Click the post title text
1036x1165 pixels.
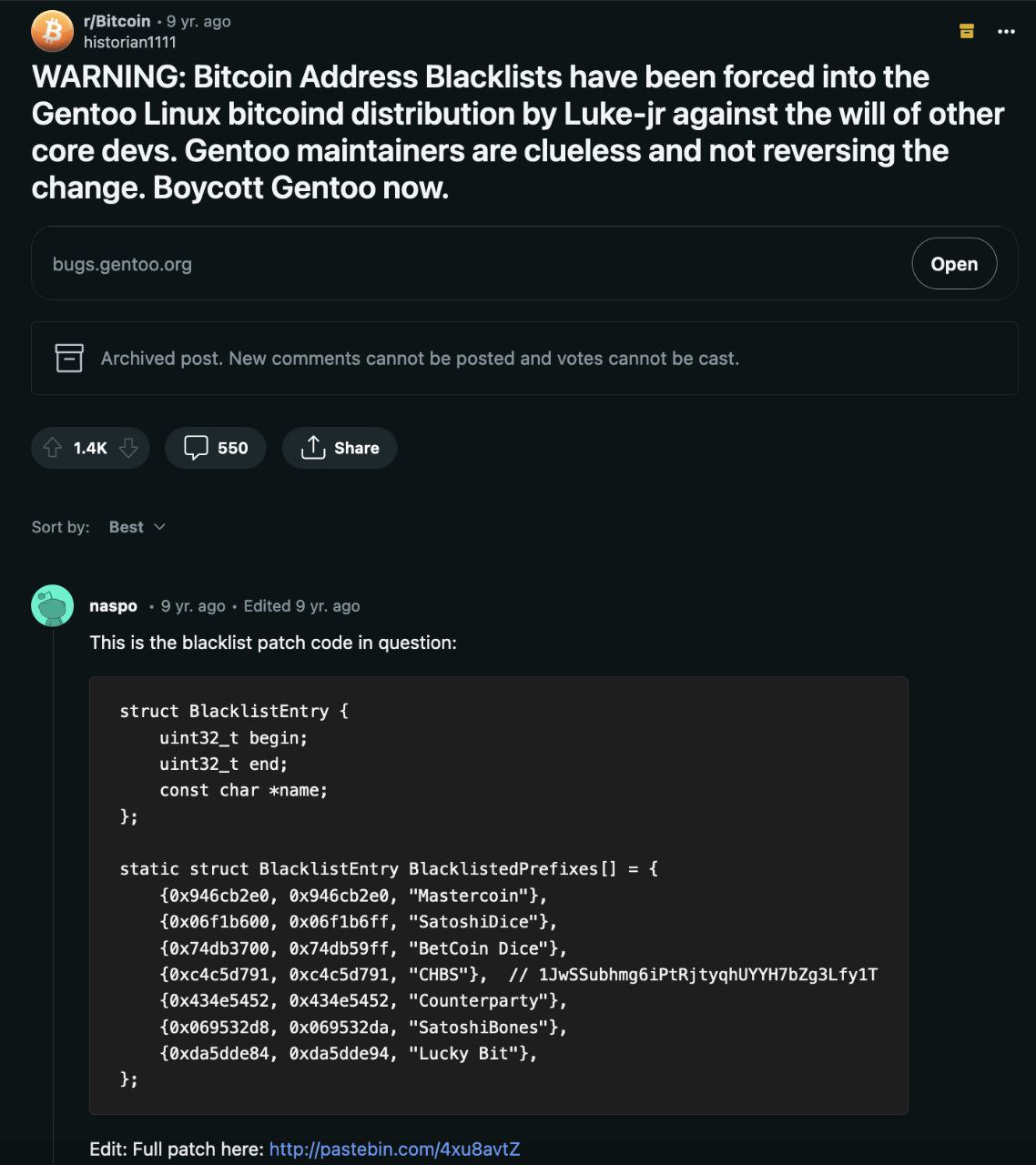point(517,132)
